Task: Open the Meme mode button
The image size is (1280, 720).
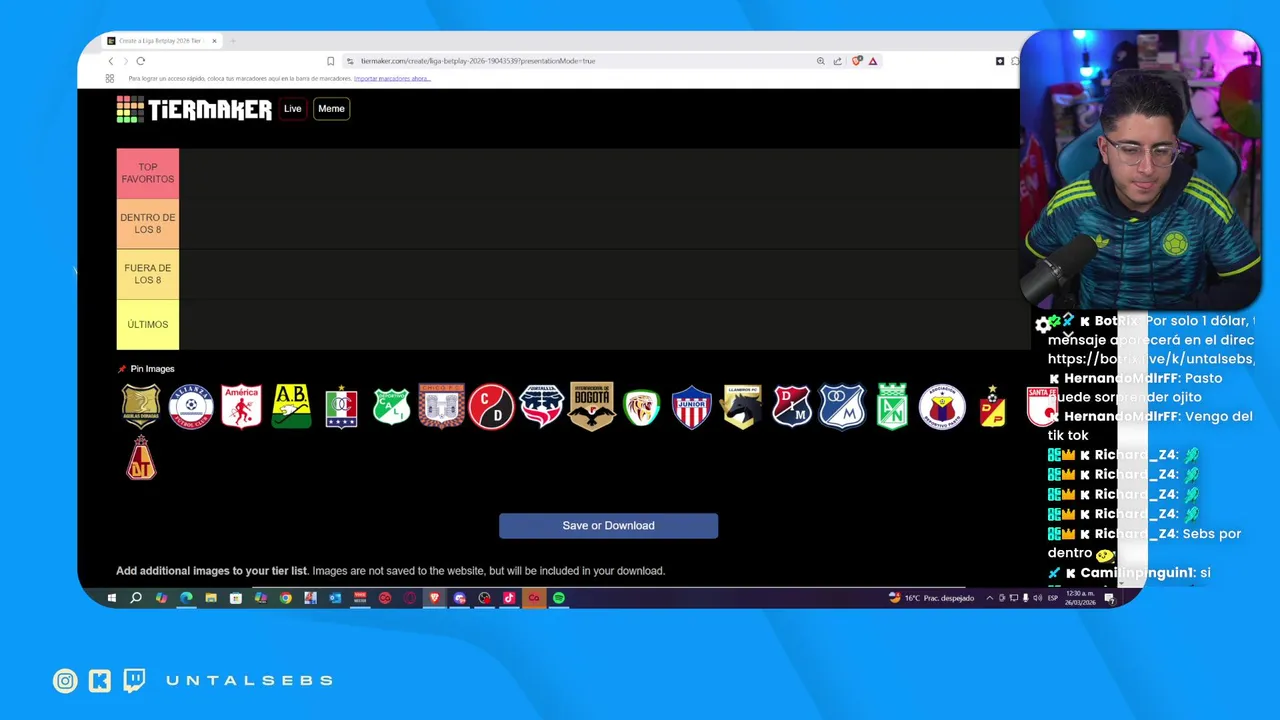Action: [x=331, y=109]
